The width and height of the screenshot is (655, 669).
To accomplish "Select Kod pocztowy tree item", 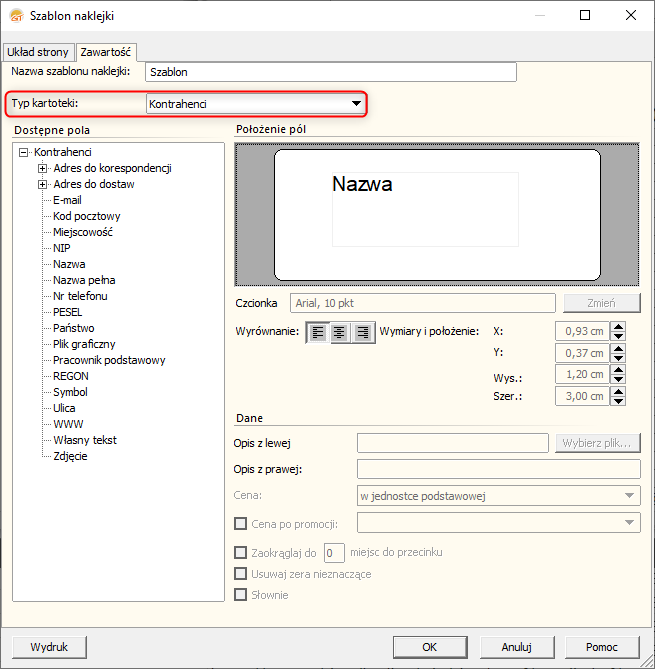I will click(x=87, y=216).
